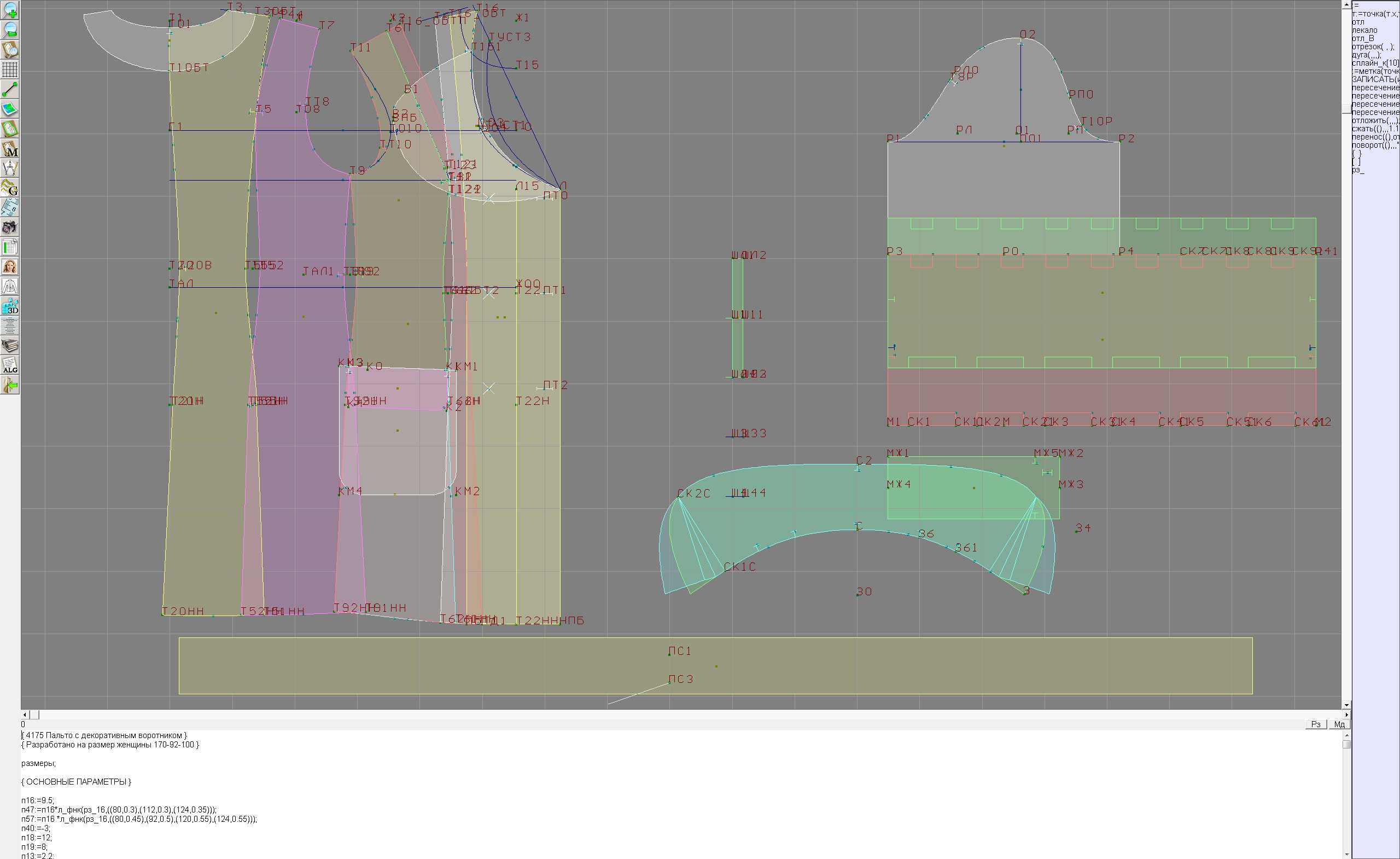
Task: Switch to the Мд tab
Action: click(x=1339, y=724)
